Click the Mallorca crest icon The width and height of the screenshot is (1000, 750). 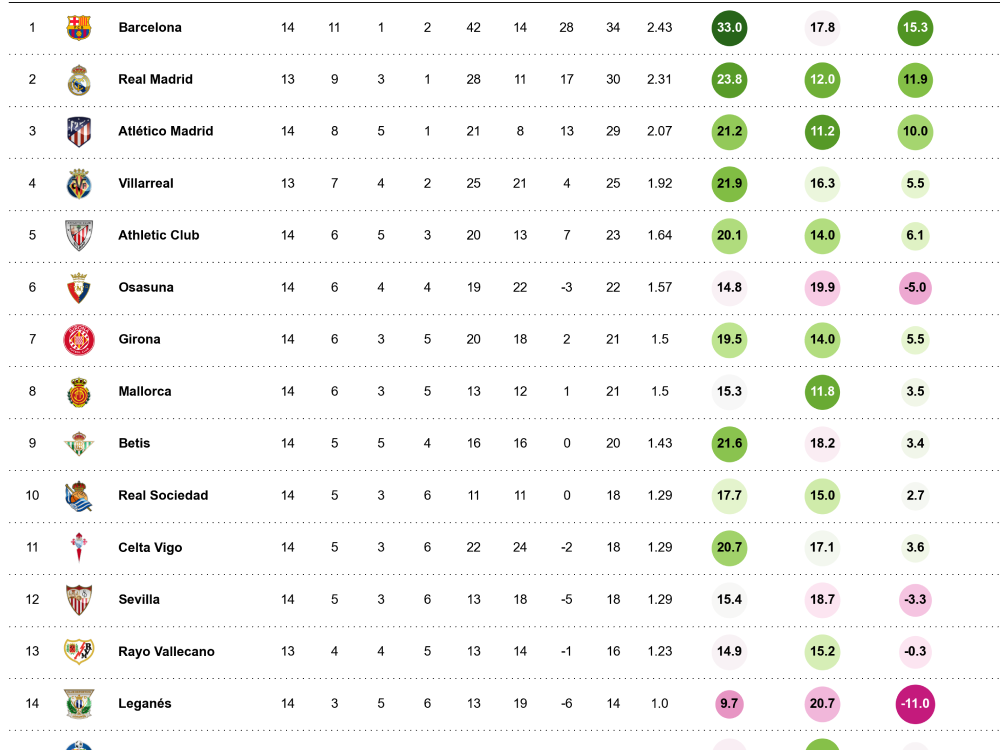79,392
